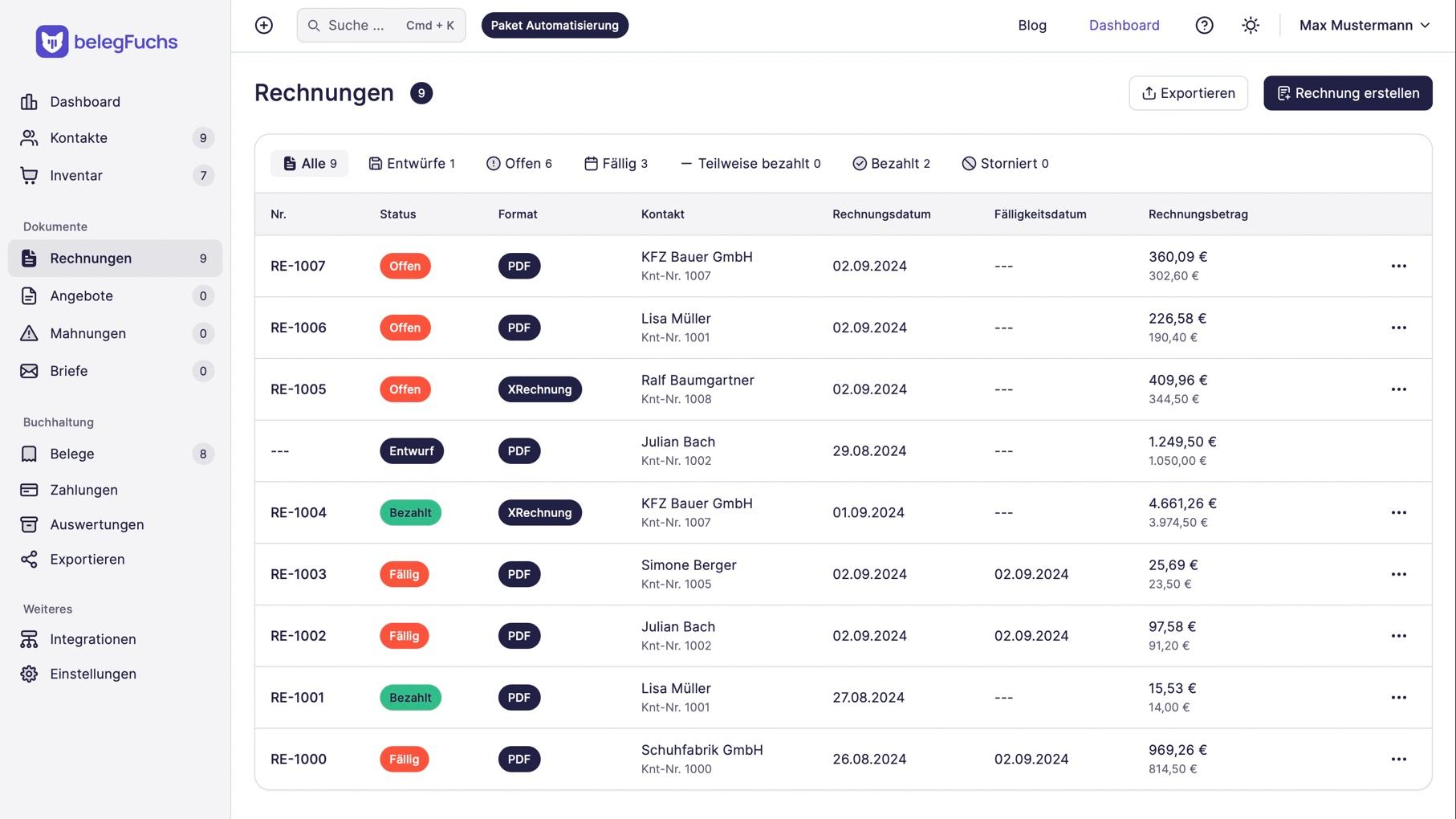1456x819 pixels.
Task: Click the 9 count badge beside Rechnungen title
Action: pos(421,93)
